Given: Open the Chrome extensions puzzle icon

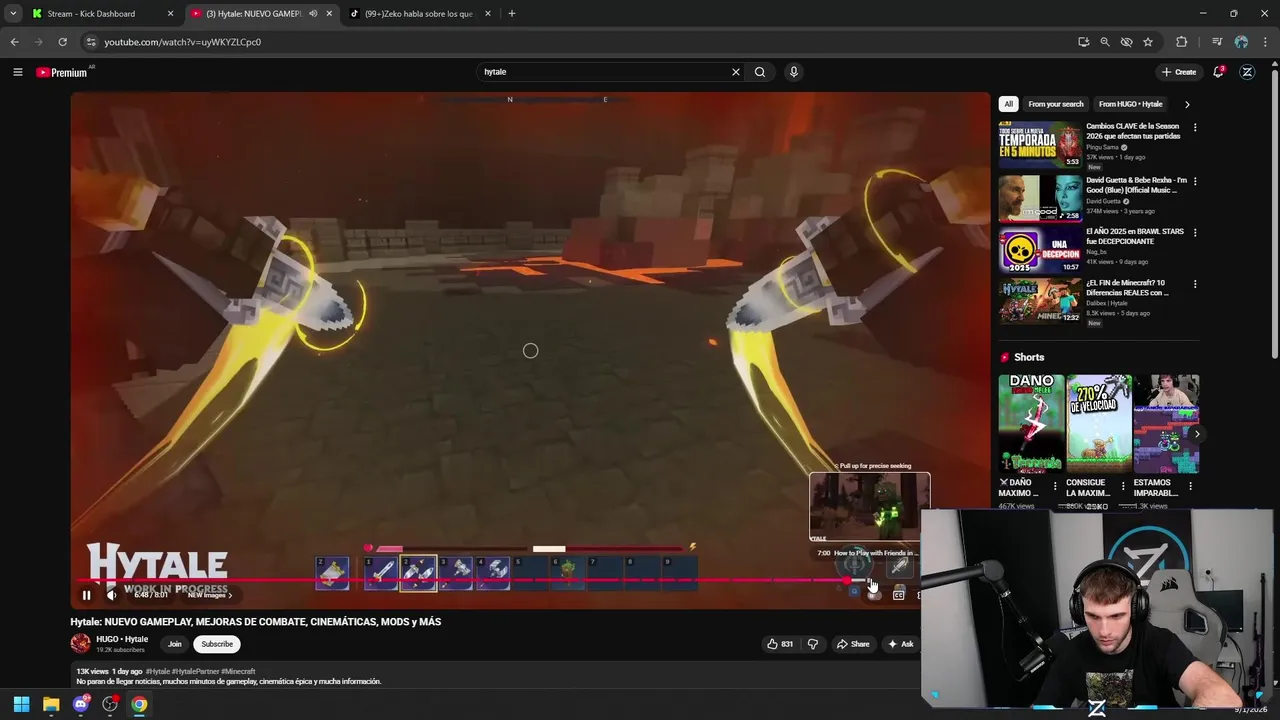Looking at the screenshot, I should tap(1182, 42).
